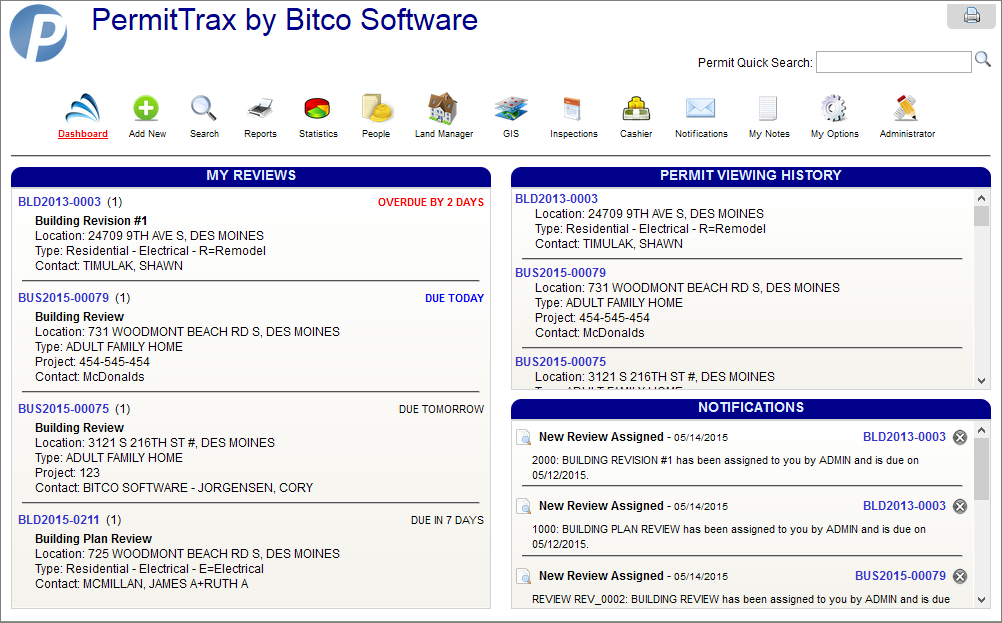Click the DUE TOMORROW status
The image size is (1002, 623).
point(442,410)
